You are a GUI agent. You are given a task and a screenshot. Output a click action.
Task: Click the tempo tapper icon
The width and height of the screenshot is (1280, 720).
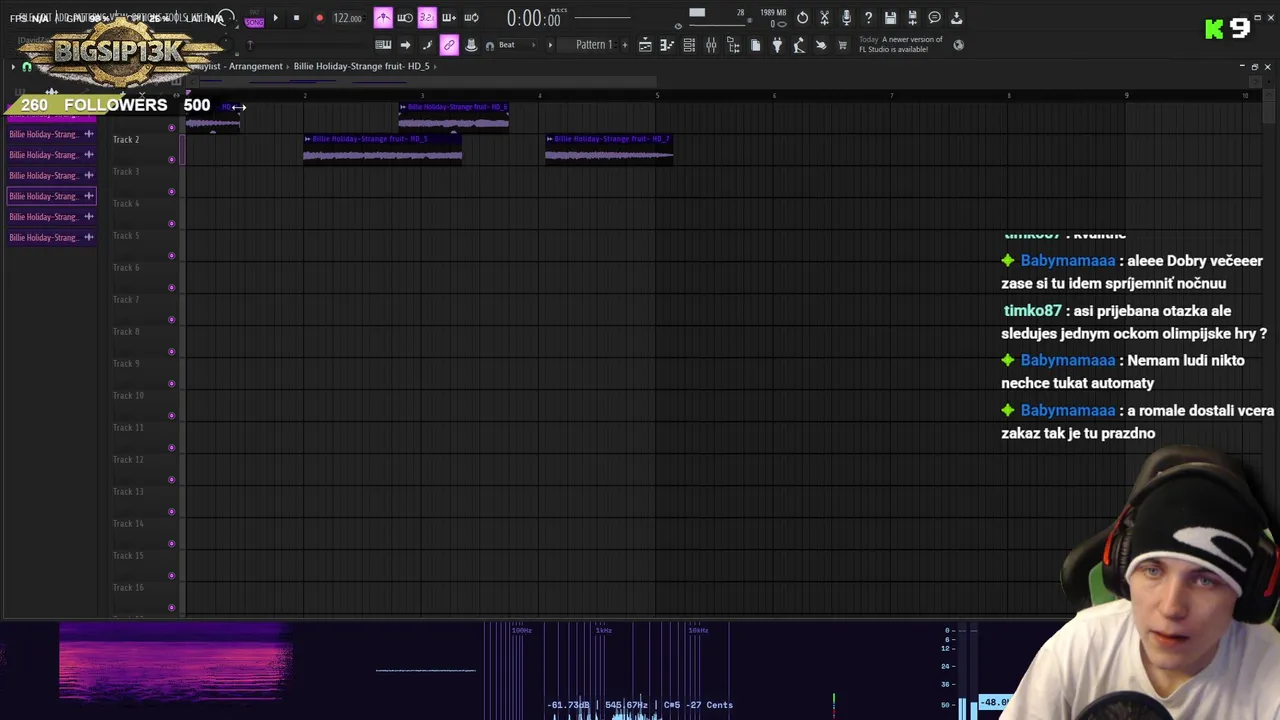[x=799, y=45]
